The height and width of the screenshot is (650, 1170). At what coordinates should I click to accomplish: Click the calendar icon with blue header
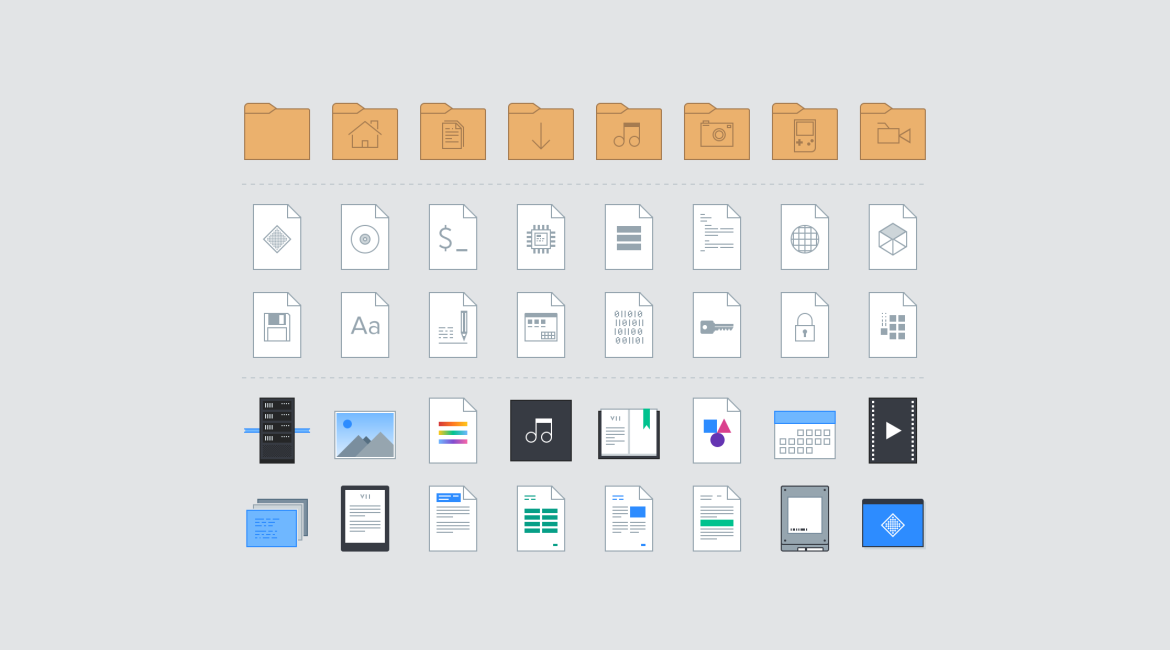click(x=804, y=435)
